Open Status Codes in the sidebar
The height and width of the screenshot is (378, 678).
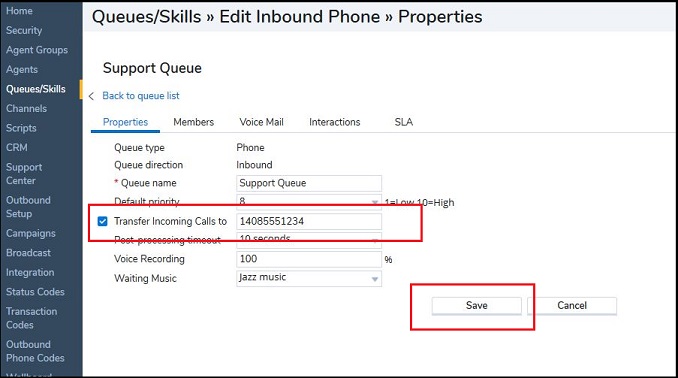(x=35, y=292)
